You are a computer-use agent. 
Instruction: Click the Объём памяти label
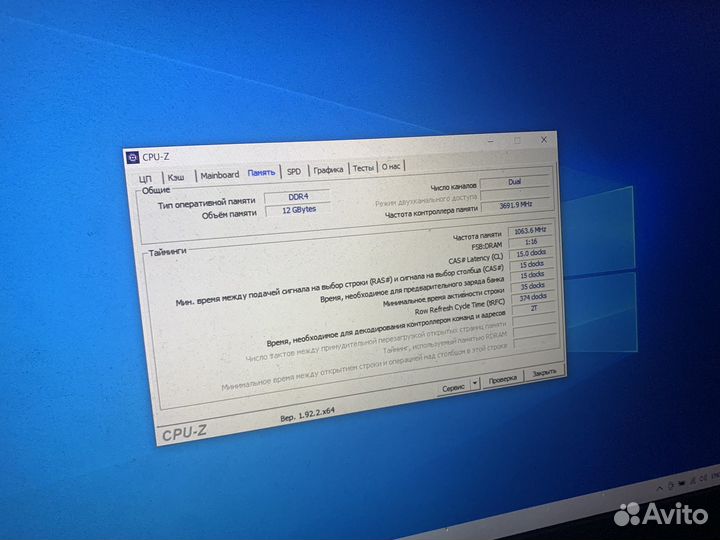click(229, 214)
